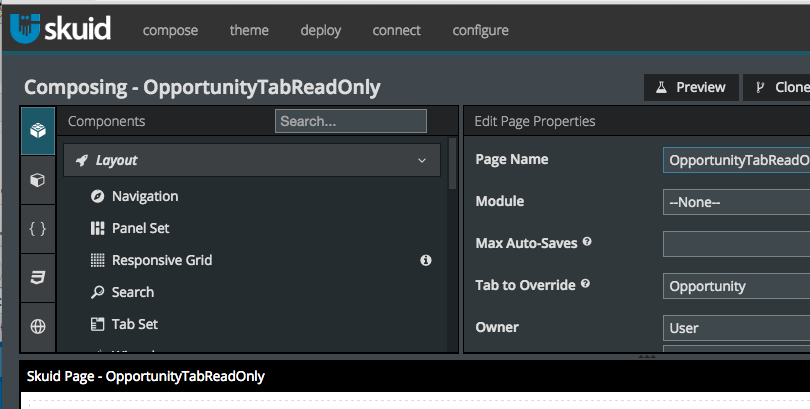
Task: Click the Clone button
Action: click(778, 87)
